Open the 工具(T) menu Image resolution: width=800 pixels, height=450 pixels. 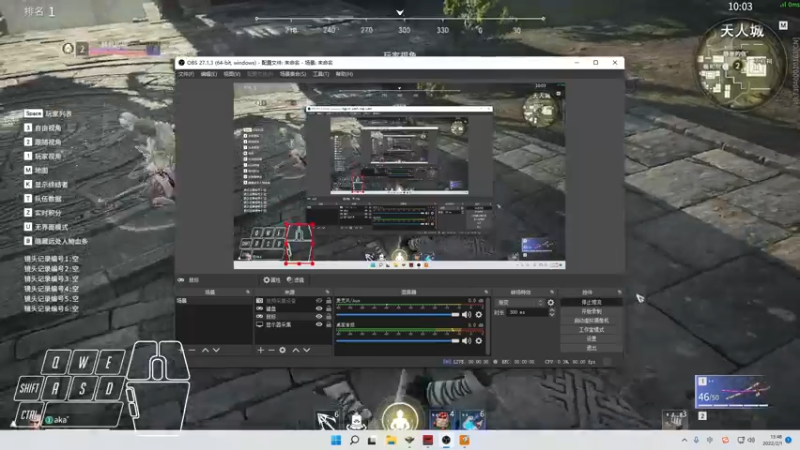321,74
